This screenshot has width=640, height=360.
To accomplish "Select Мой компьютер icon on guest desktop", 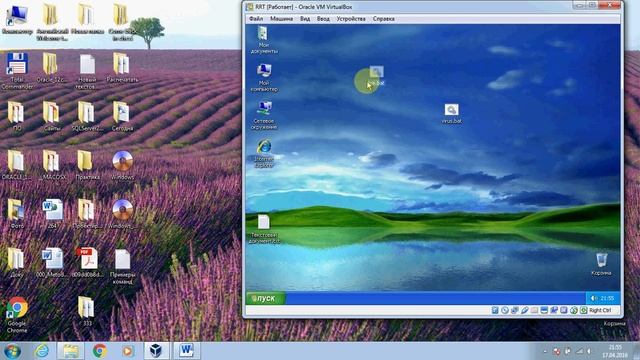I will (264, 78).
